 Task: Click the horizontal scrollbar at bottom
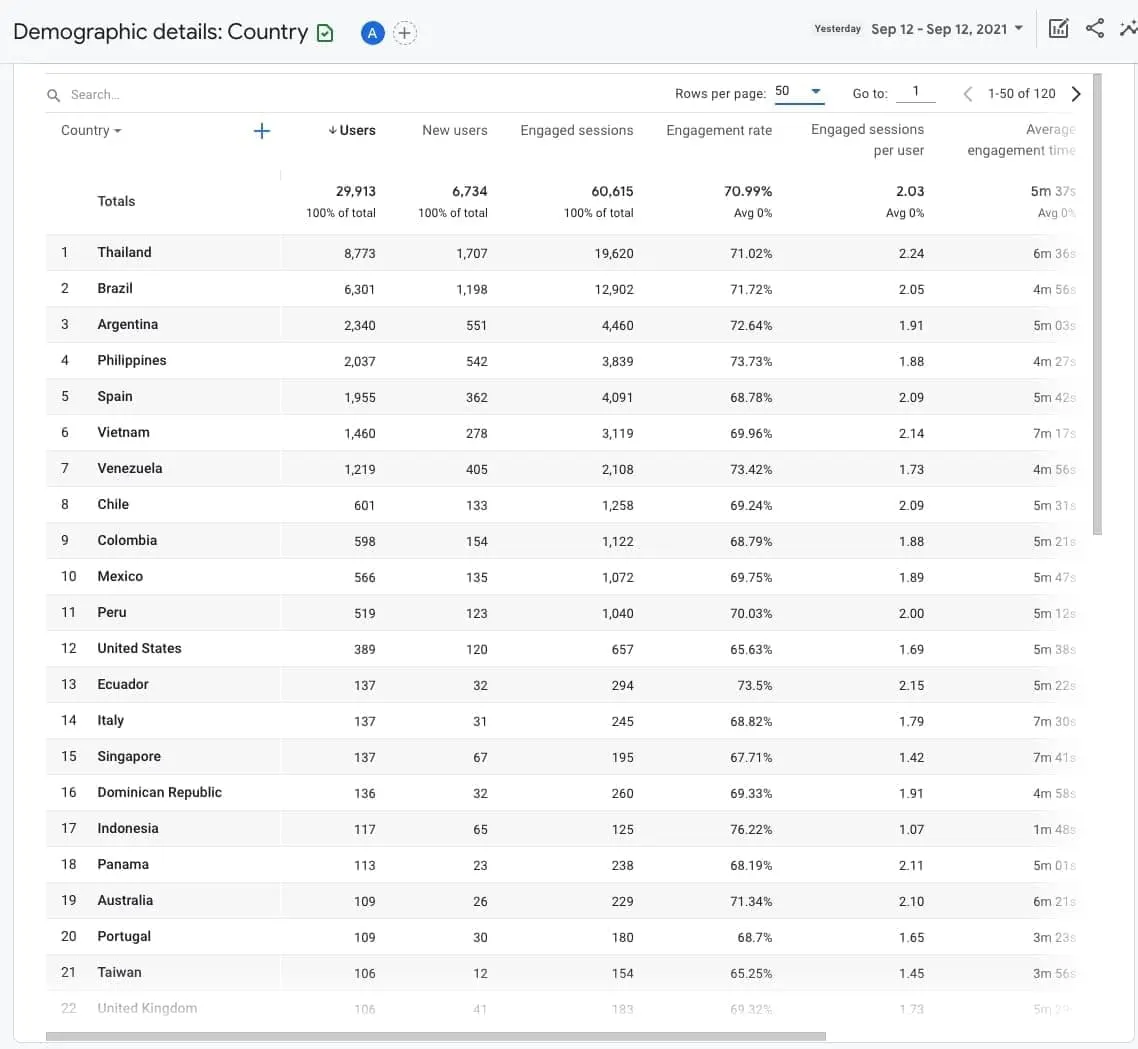point(435,1036)
